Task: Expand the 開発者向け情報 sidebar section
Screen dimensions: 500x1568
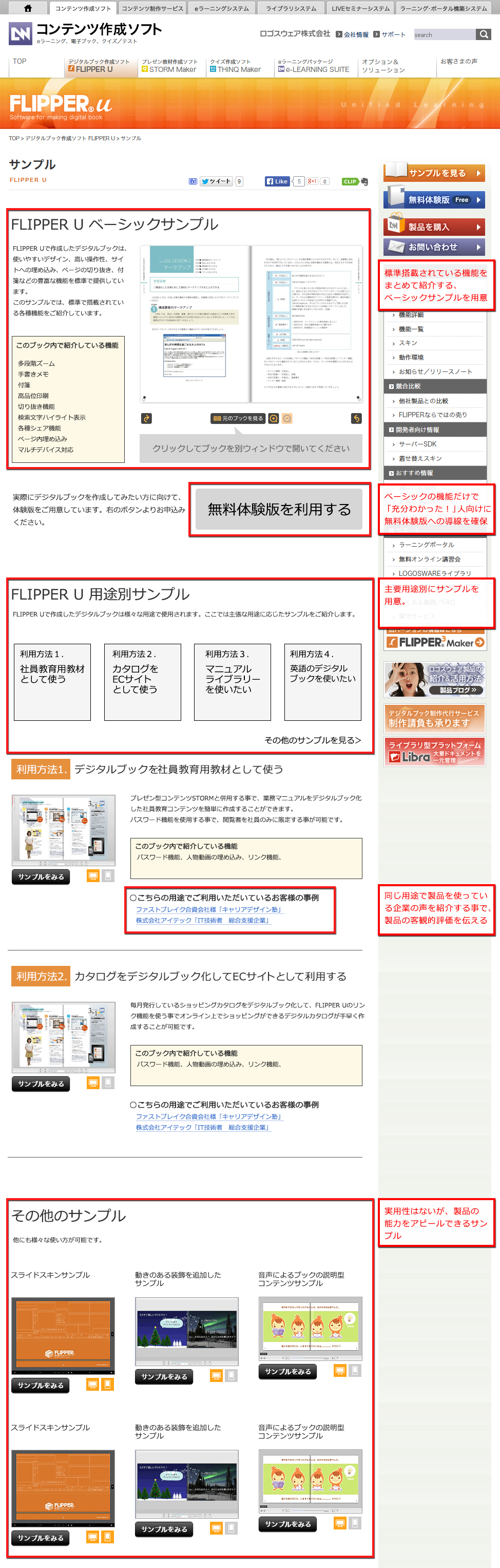Action: pos(434,430)
